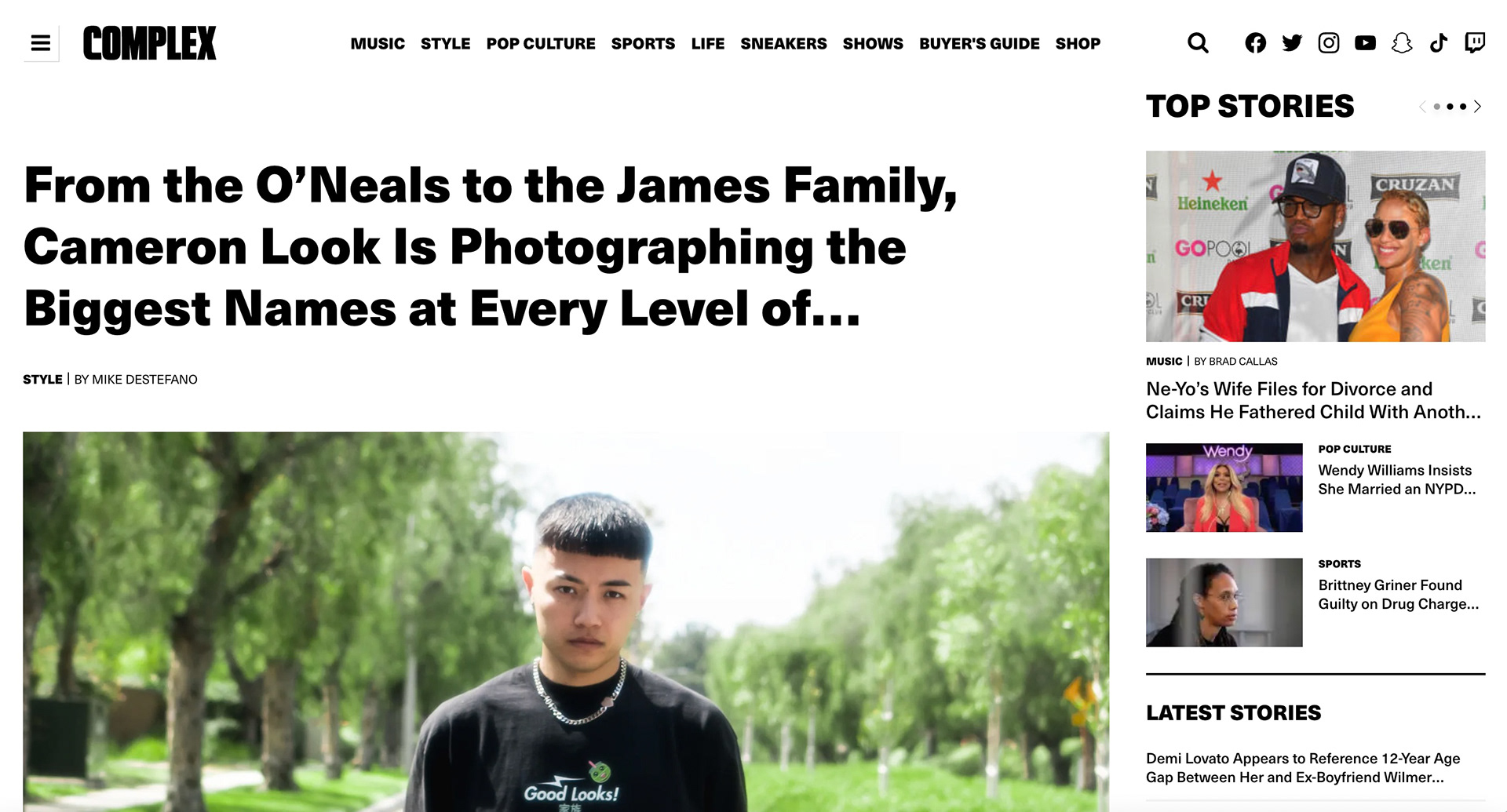The height and width of the screenshot is (812, 1507).
Task: Click the Twitch icon
Action: (1475, 43)
